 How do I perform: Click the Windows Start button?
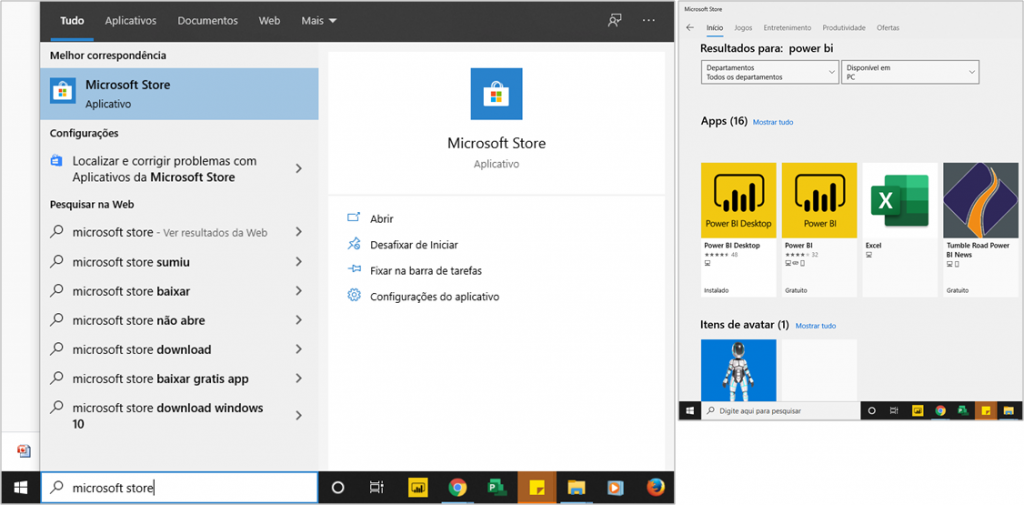[x=19, y=487]
